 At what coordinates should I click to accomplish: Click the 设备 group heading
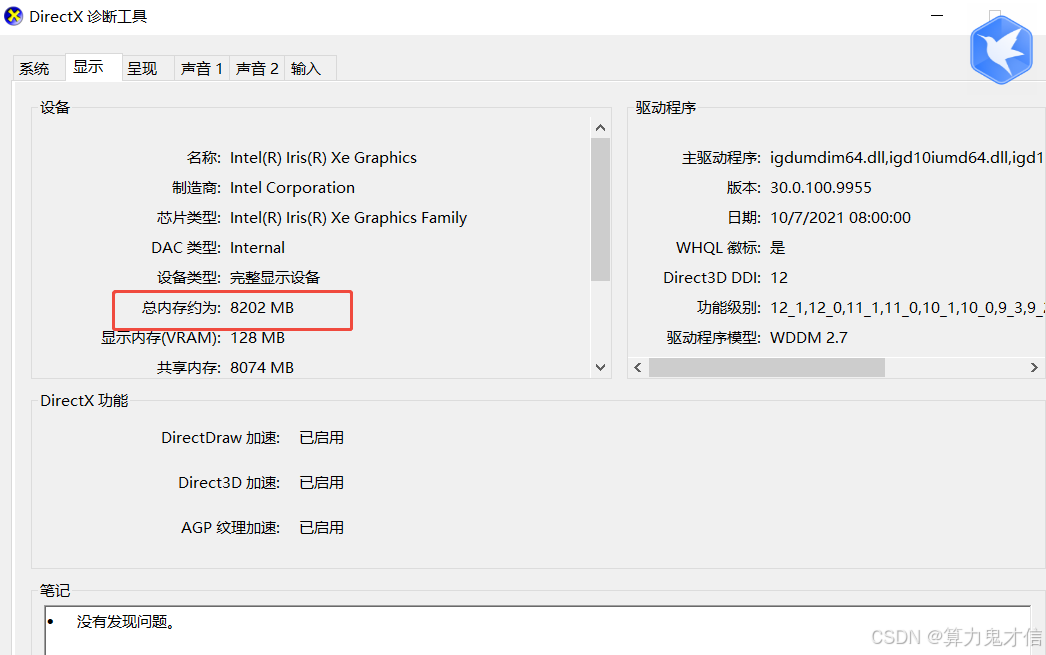click(x=55, y=107)
